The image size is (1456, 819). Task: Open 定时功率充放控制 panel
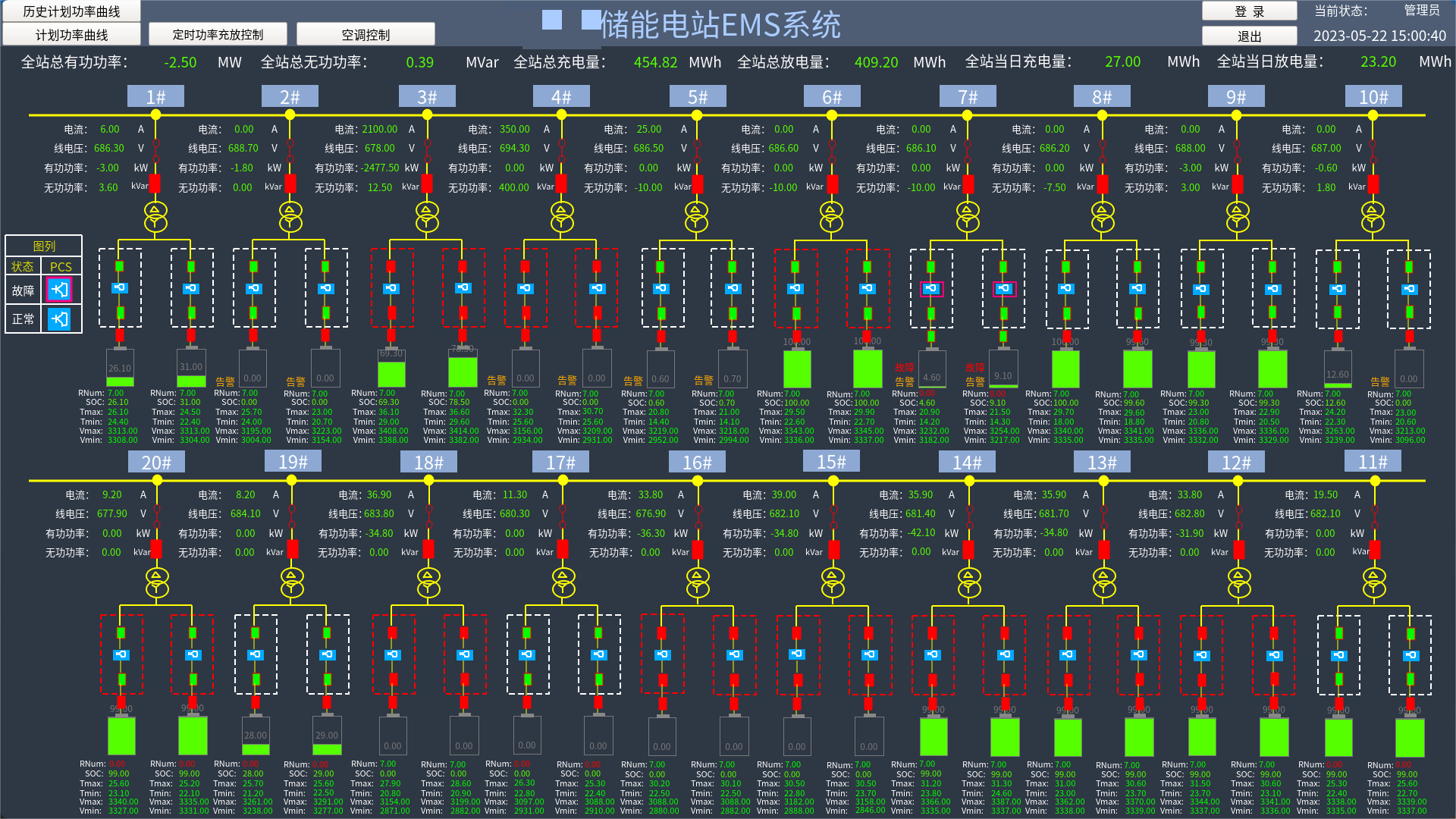[x=218, y=35]
